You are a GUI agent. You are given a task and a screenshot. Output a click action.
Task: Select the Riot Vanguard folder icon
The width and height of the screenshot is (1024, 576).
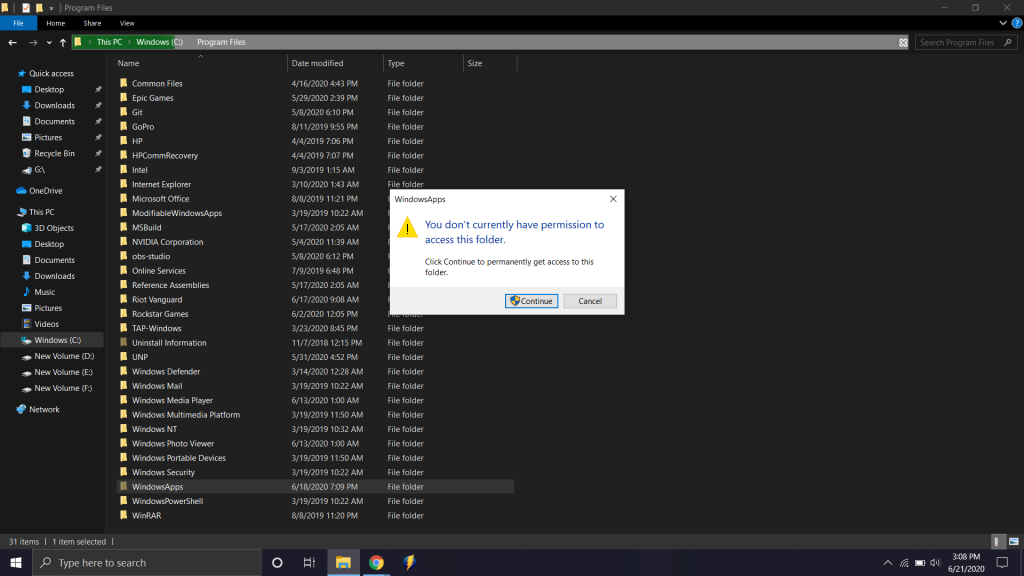tap(123, 299)
